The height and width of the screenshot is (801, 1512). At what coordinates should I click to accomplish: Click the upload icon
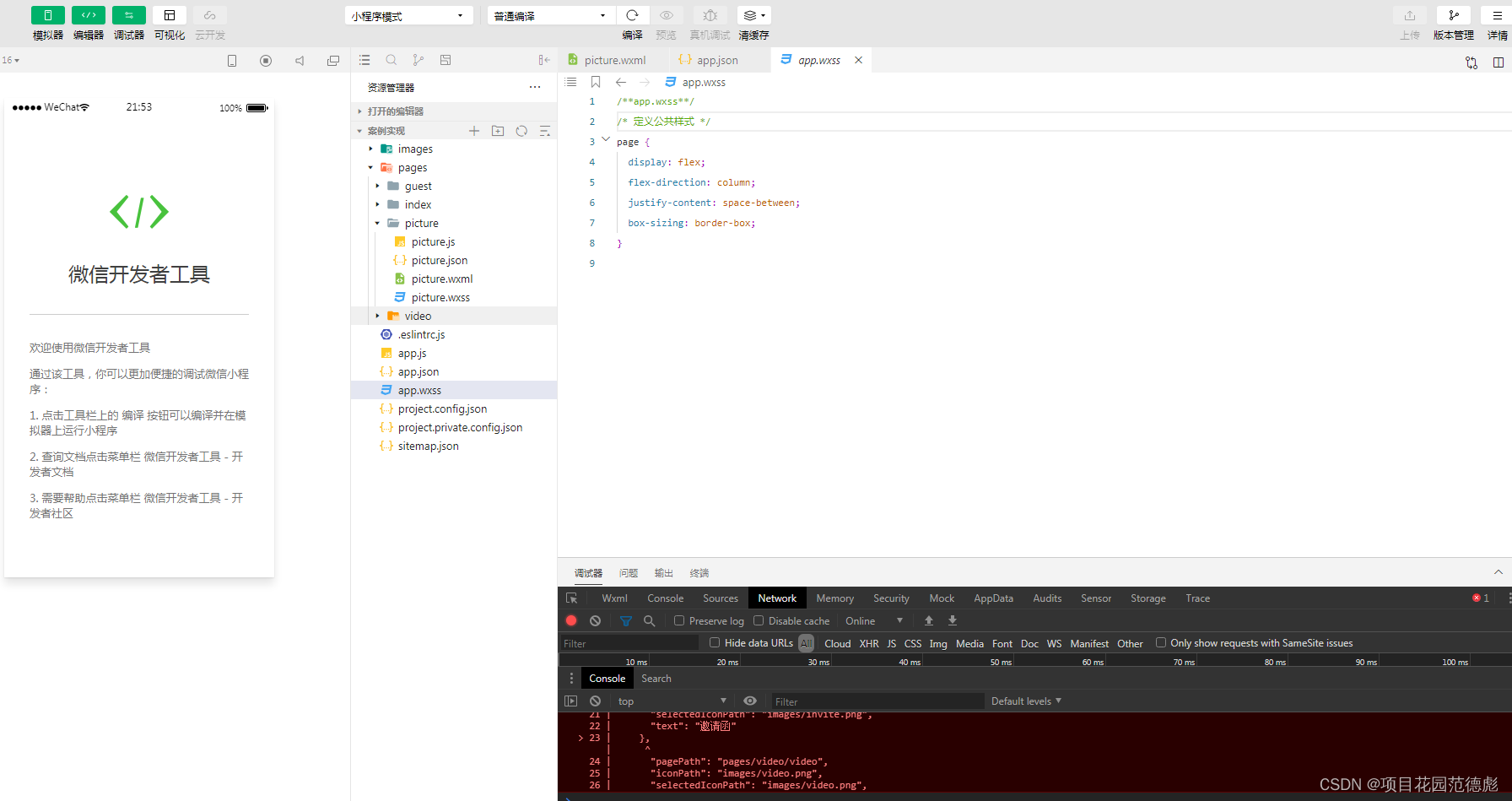pos(1410,15)
